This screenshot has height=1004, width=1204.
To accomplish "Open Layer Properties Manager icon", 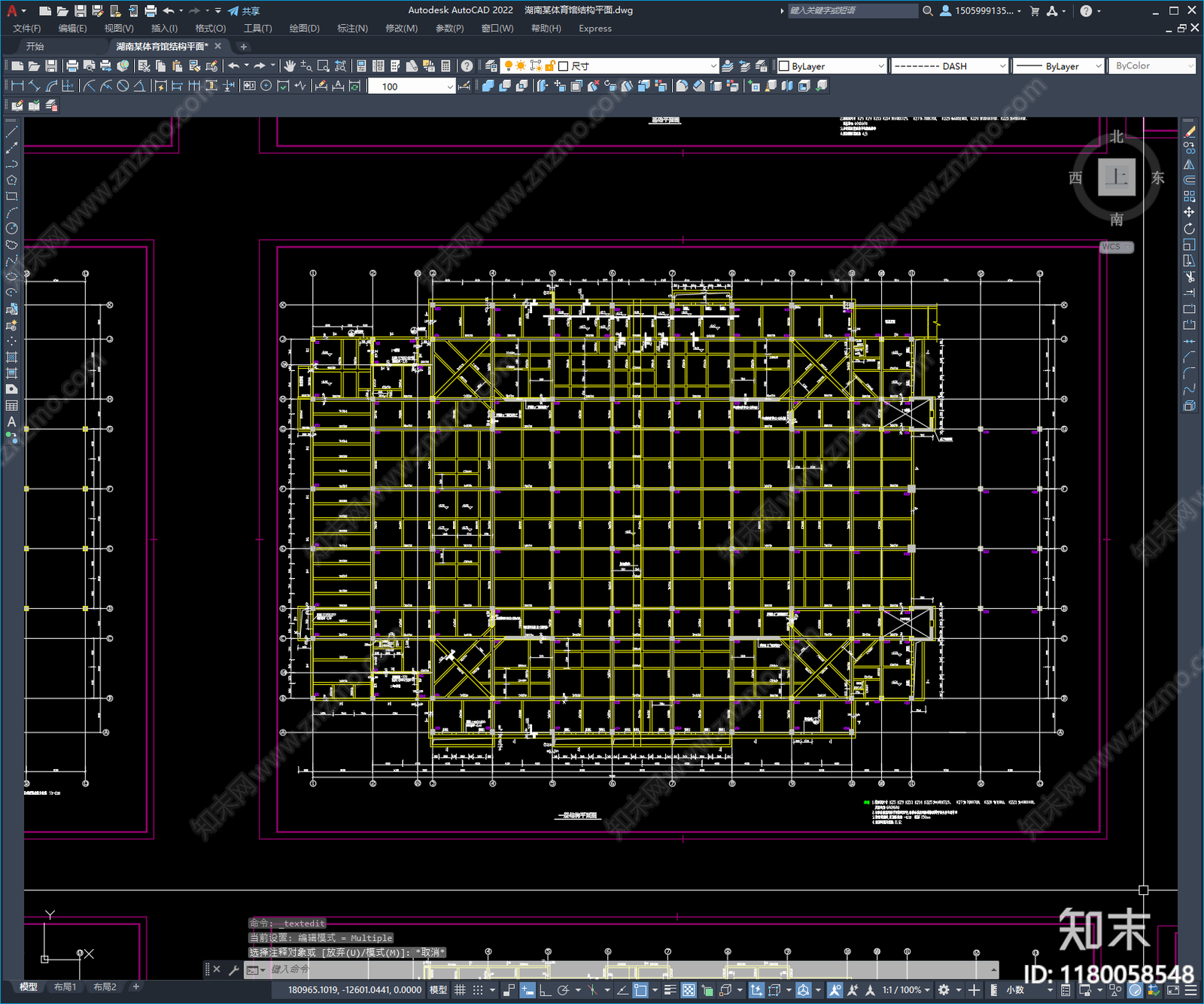I will tap(491, 66).
